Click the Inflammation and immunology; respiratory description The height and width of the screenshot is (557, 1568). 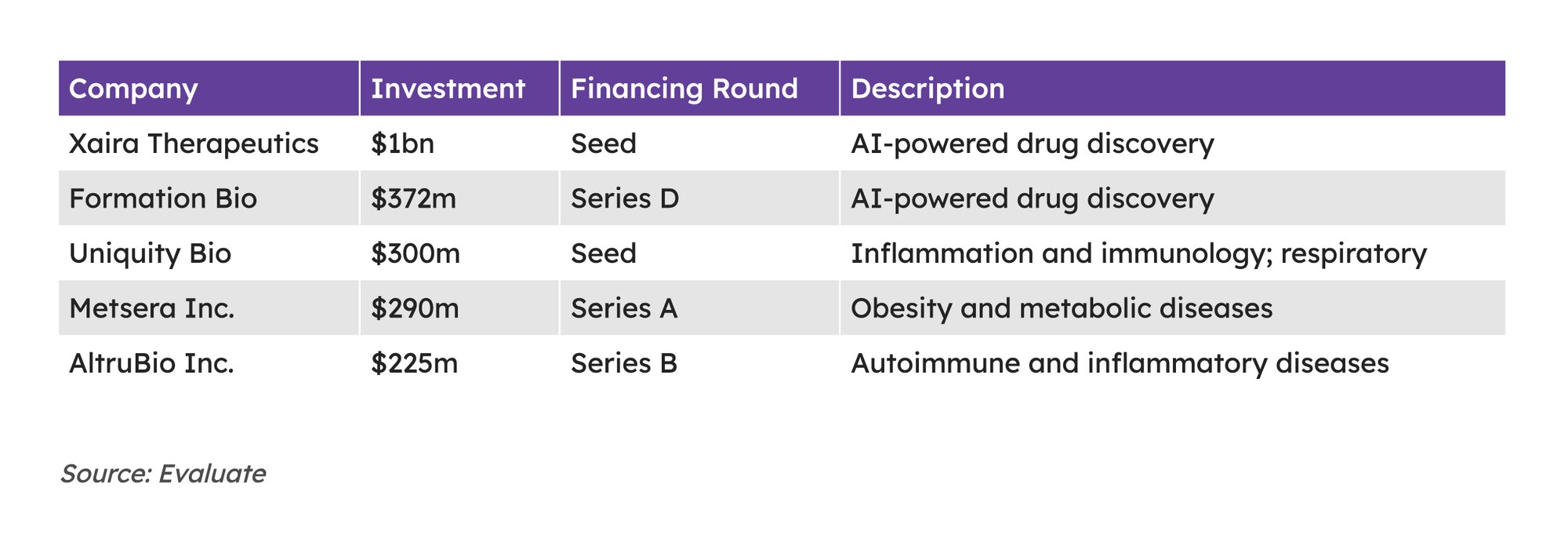1138,253
